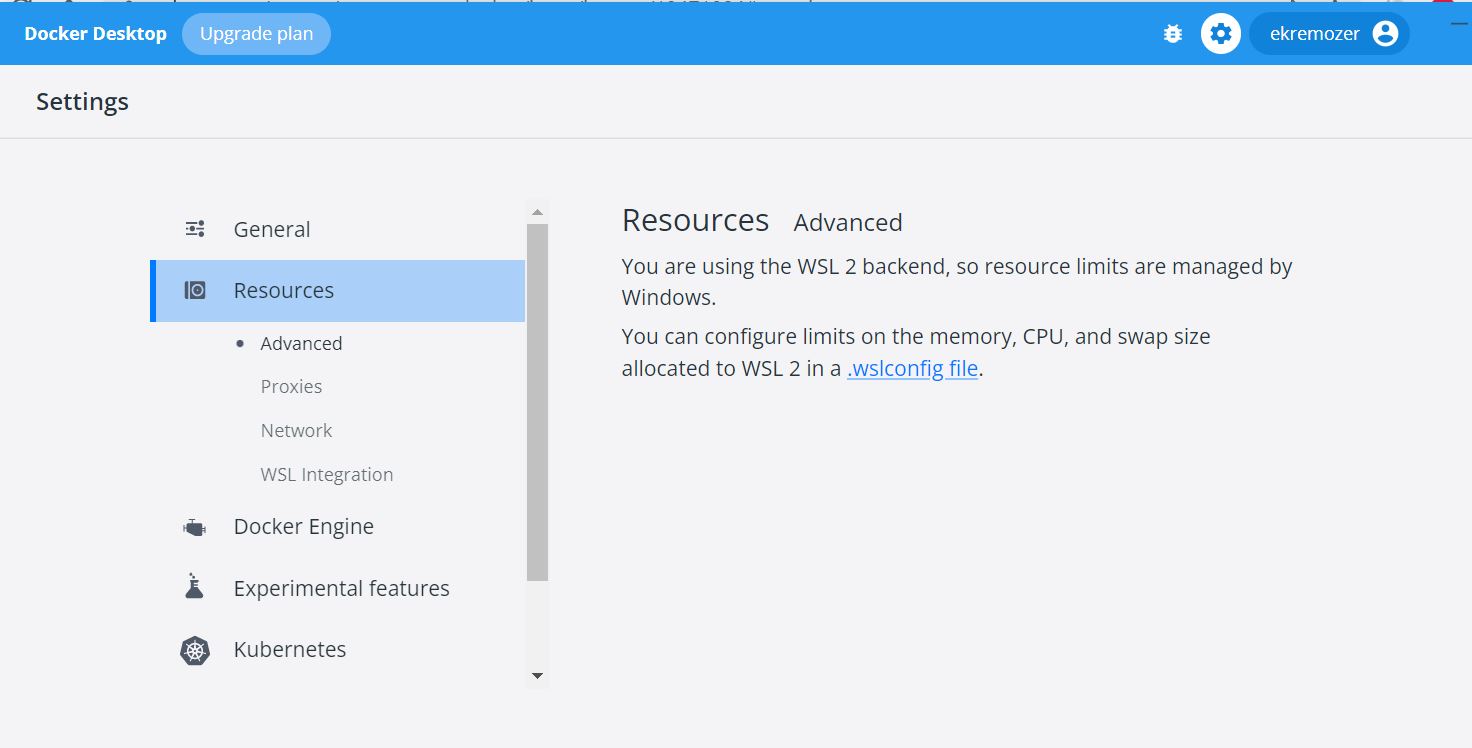1472x748 pixels.
Task: Open the .wslconfig file link
Action: (912, 369)
